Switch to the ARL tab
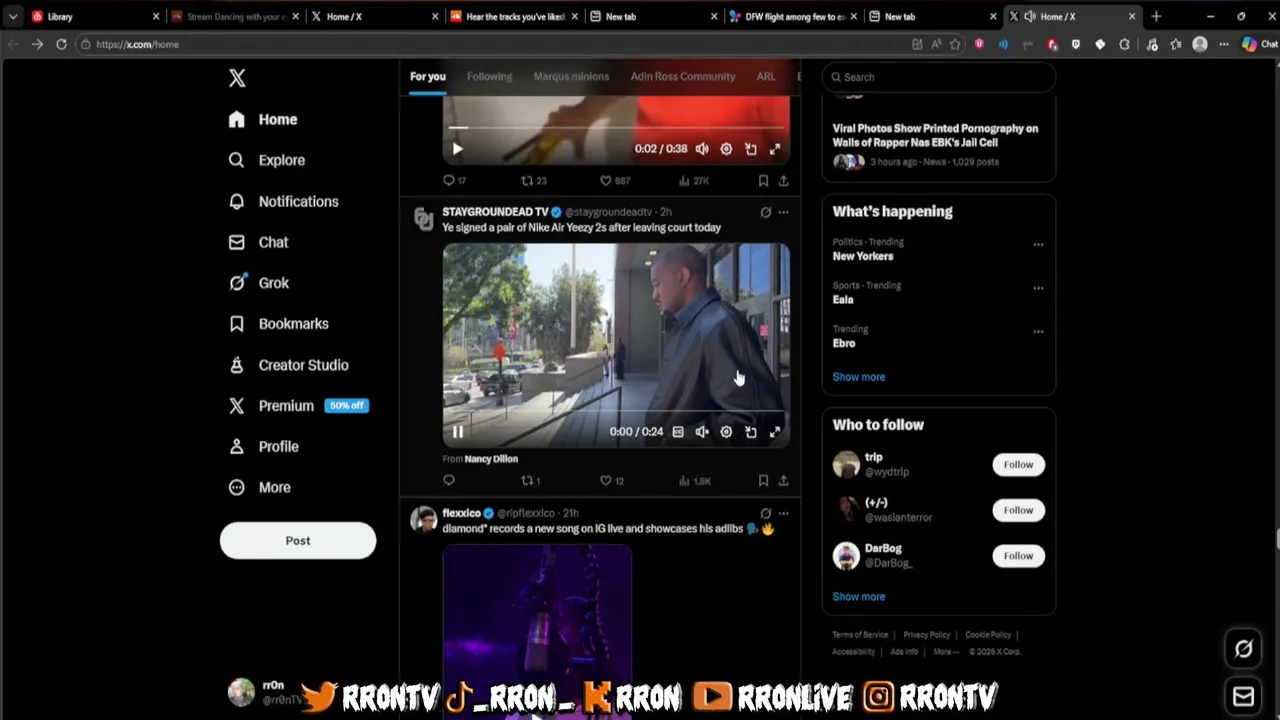Screen dimensions: 1280x720 [x=766, y=76]
